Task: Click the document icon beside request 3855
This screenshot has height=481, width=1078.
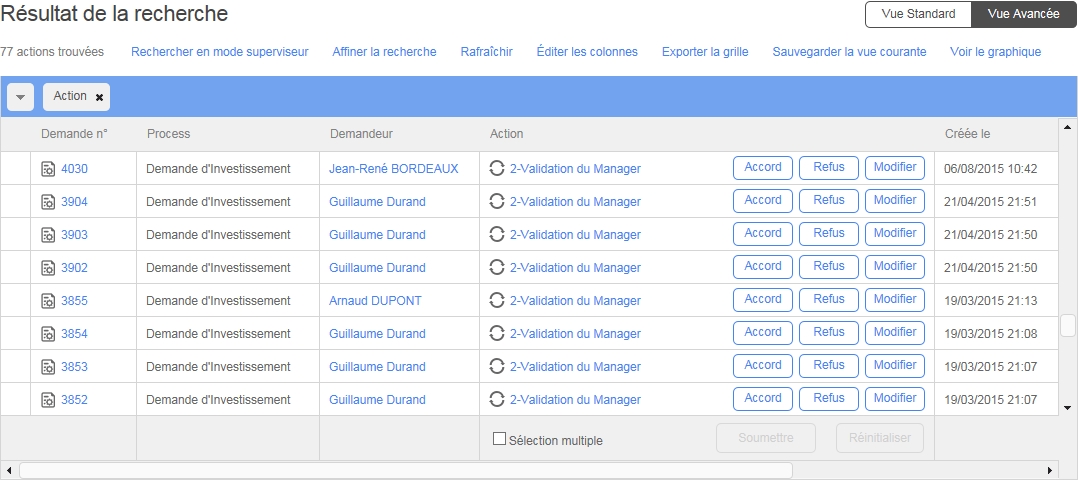Action: coord(48,301)
